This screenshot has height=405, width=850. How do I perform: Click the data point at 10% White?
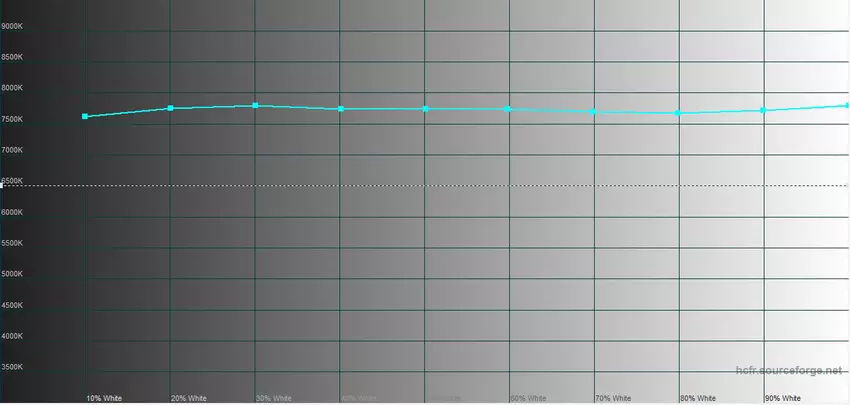(x=85, y=117)
